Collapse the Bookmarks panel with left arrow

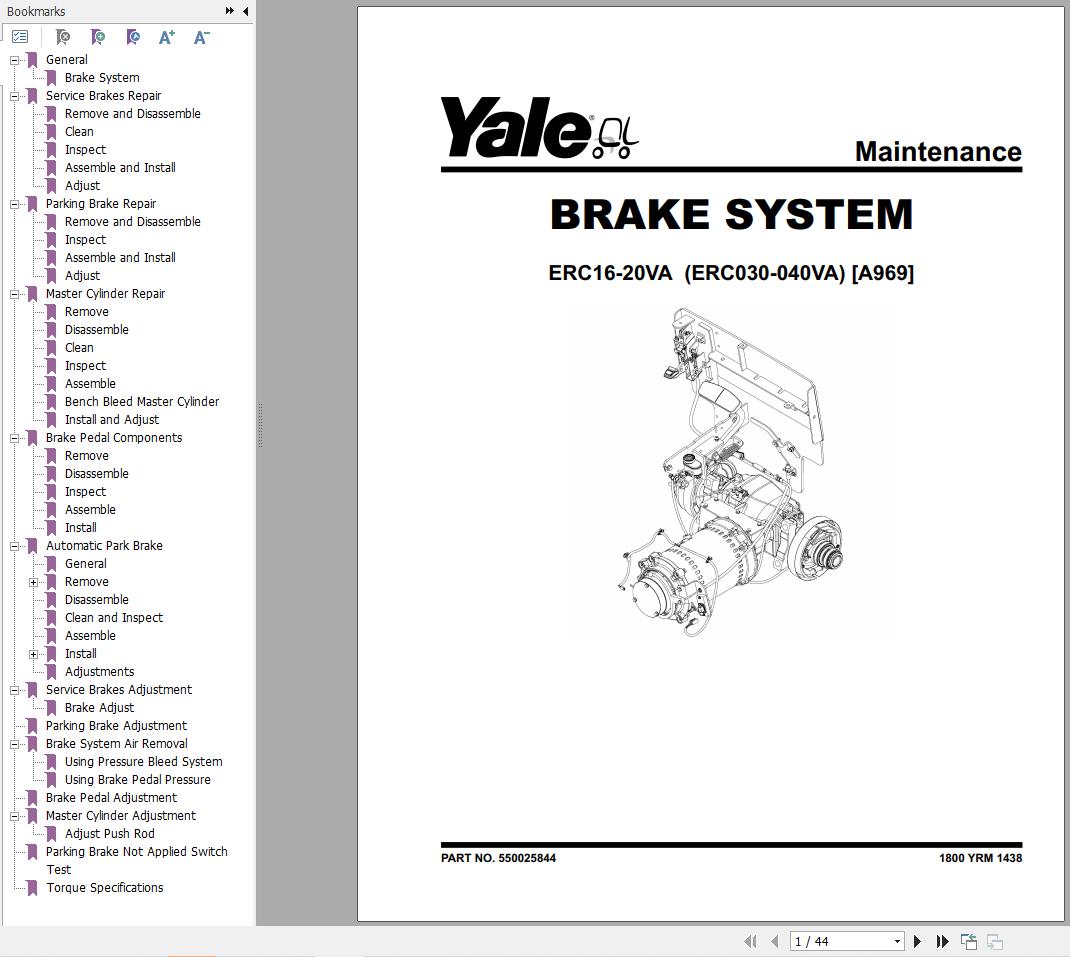246,11
